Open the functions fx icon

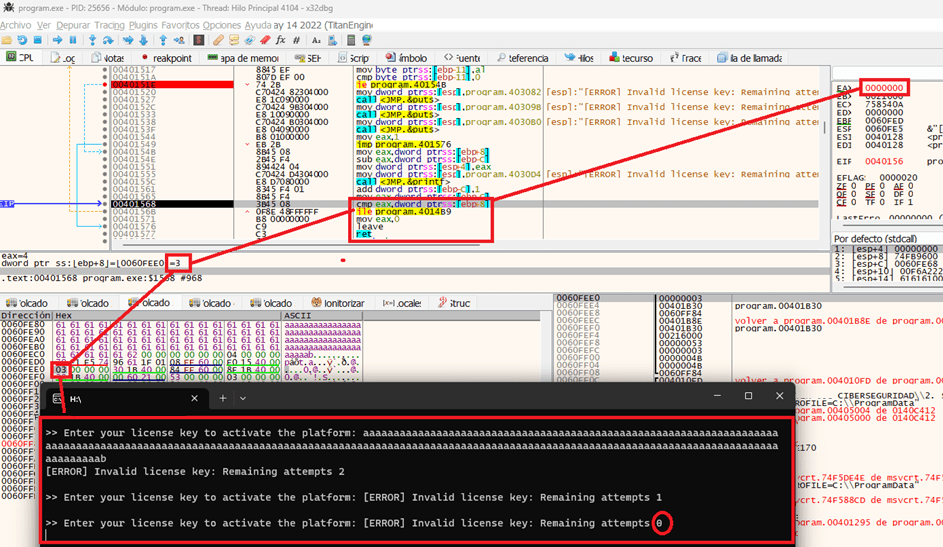tap(281, 40)
